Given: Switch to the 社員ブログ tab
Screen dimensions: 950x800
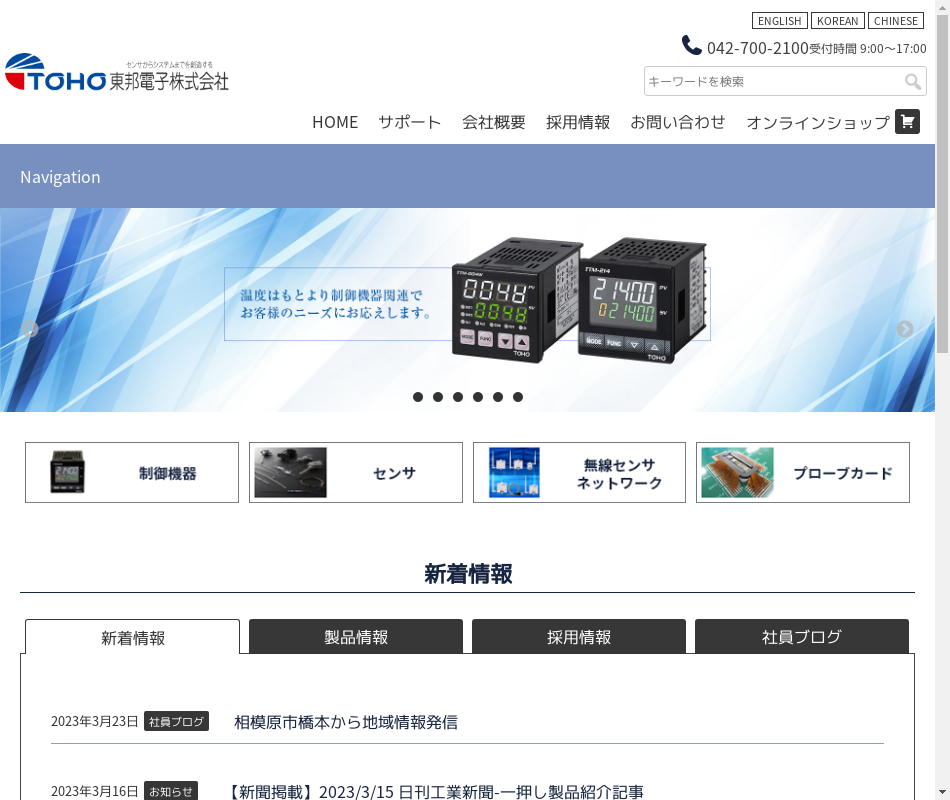Looking at the screenshot, I should (802, 637).
